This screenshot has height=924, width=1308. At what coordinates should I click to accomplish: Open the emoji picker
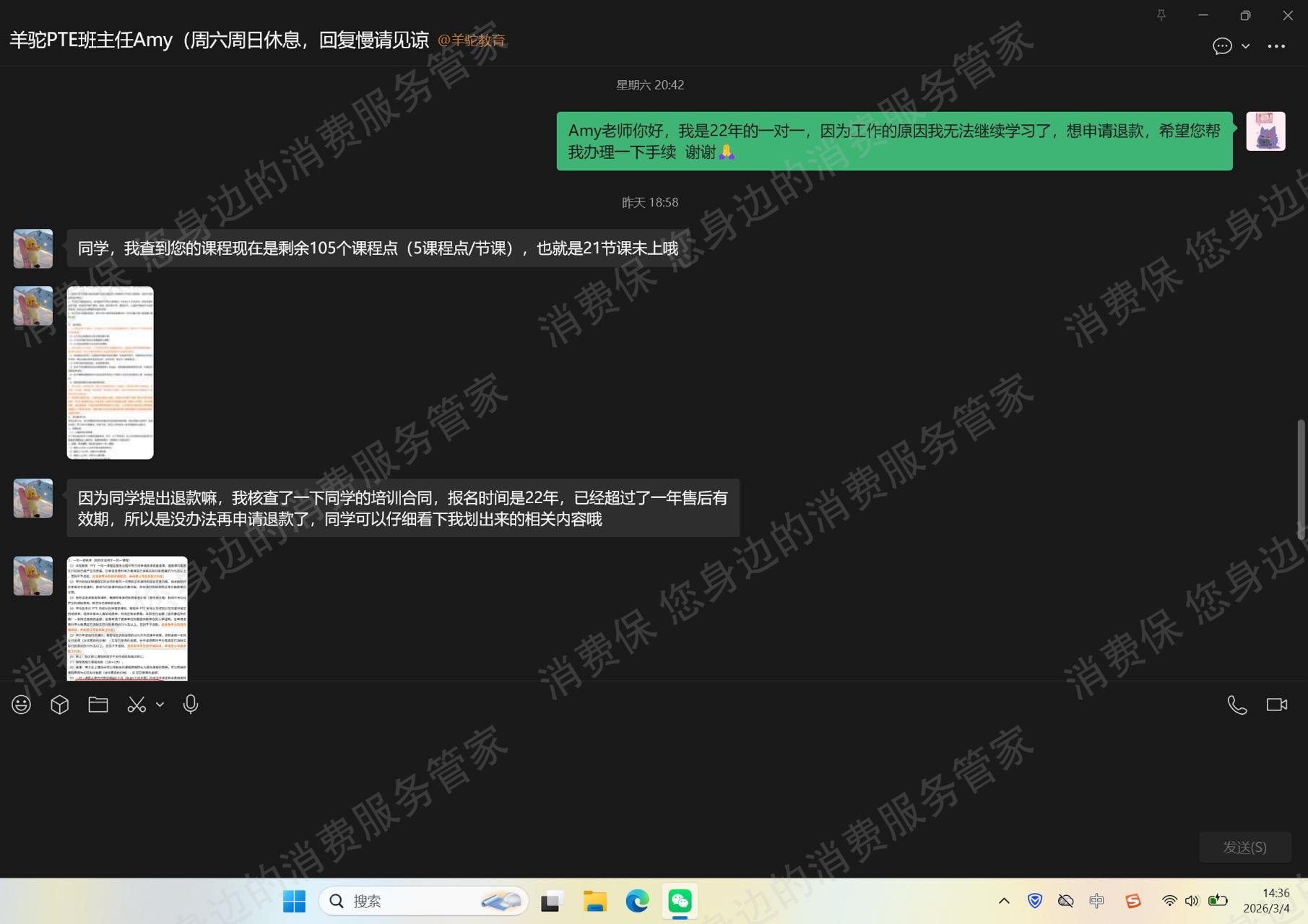21,704
